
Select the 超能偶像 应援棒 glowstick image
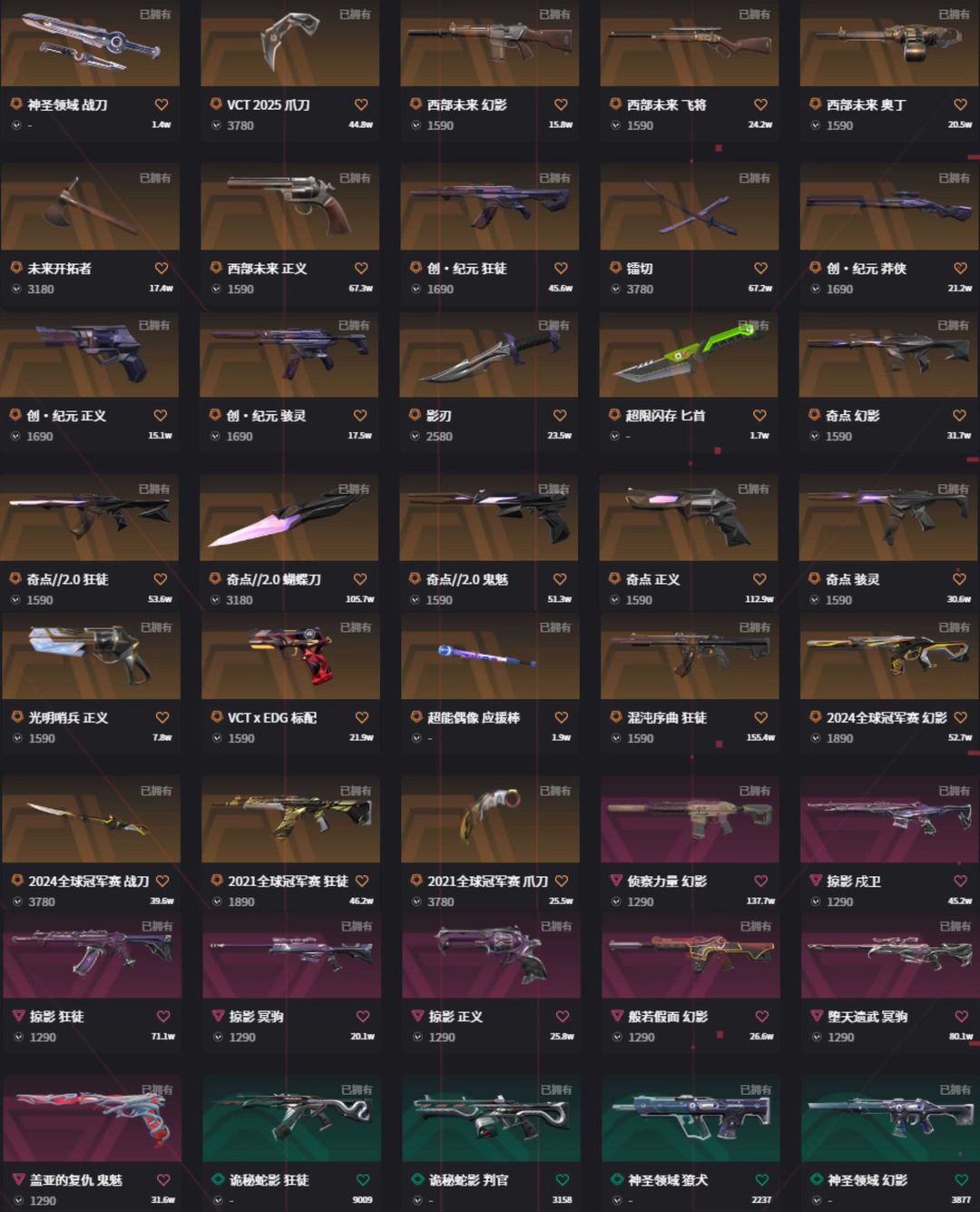pyautogui.click(x=490, y=656)
